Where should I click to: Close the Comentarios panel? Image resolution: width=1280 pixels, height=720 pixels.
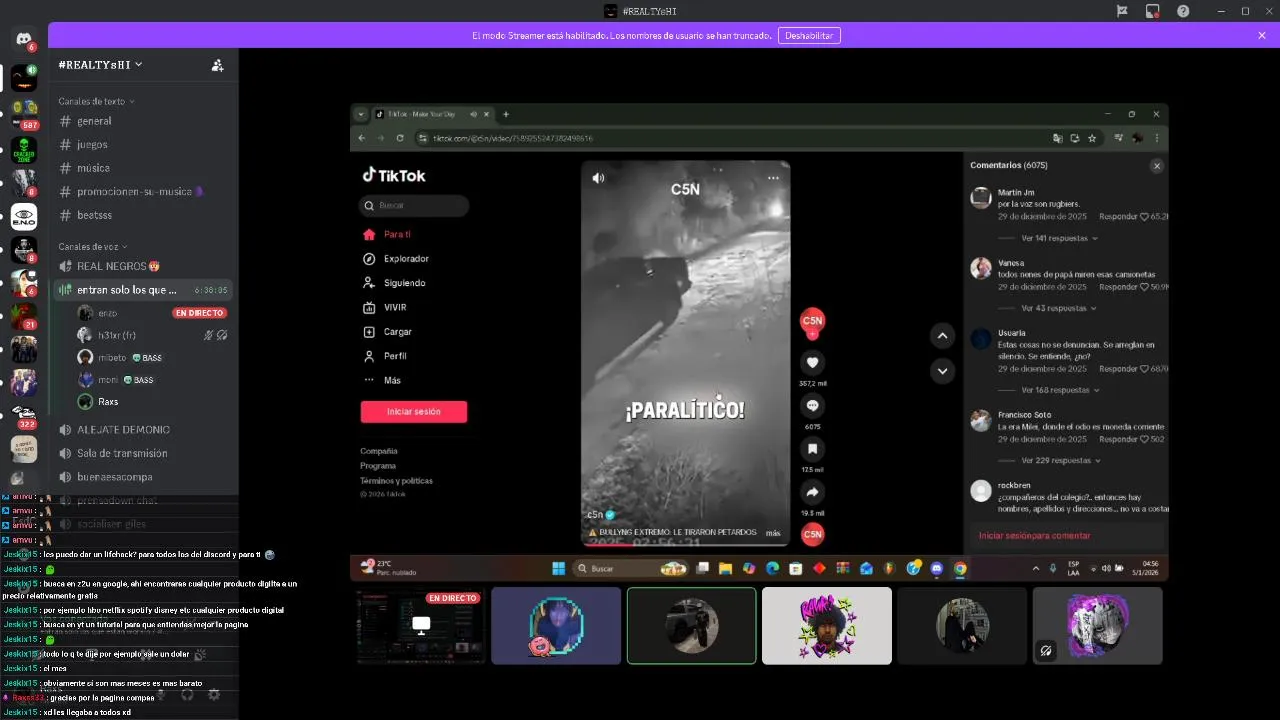pos(1157,166)
